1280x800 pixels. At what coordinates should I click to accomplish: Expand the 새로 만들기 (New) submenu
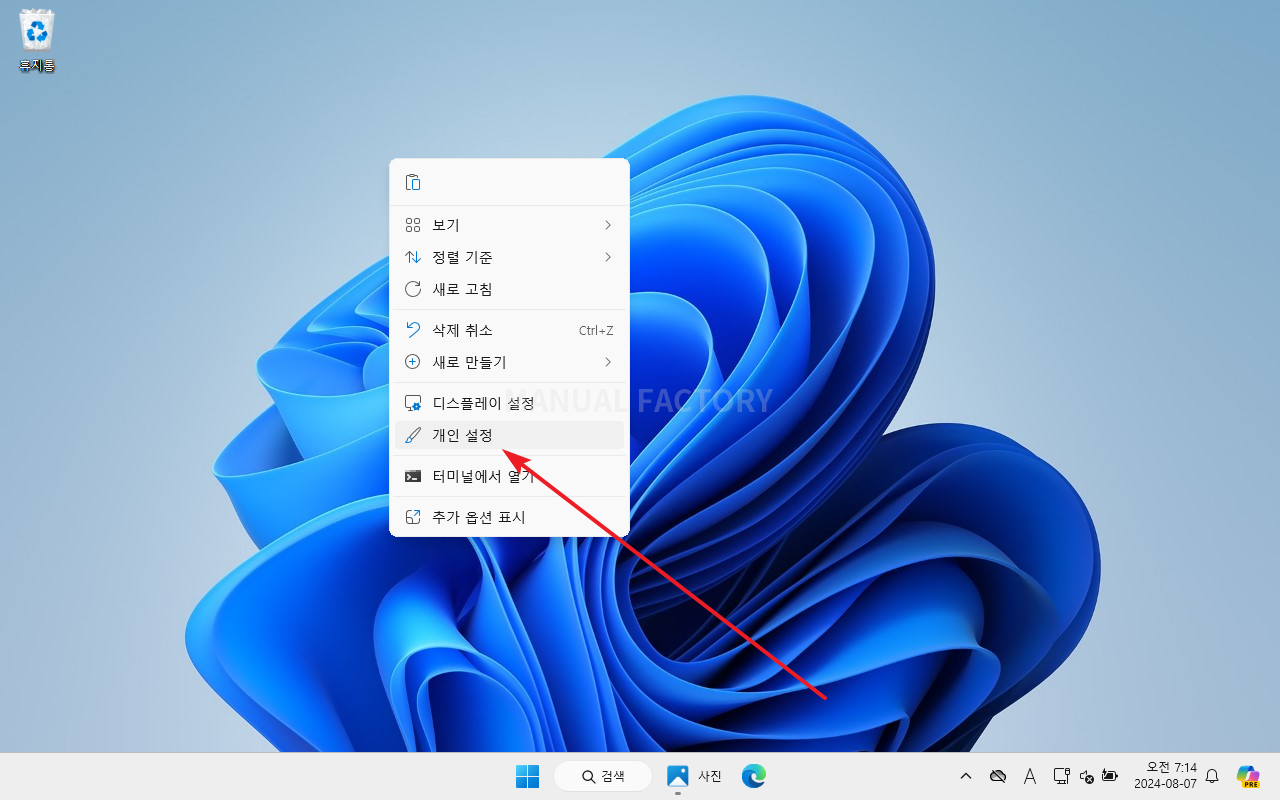[x=509, y=362]
